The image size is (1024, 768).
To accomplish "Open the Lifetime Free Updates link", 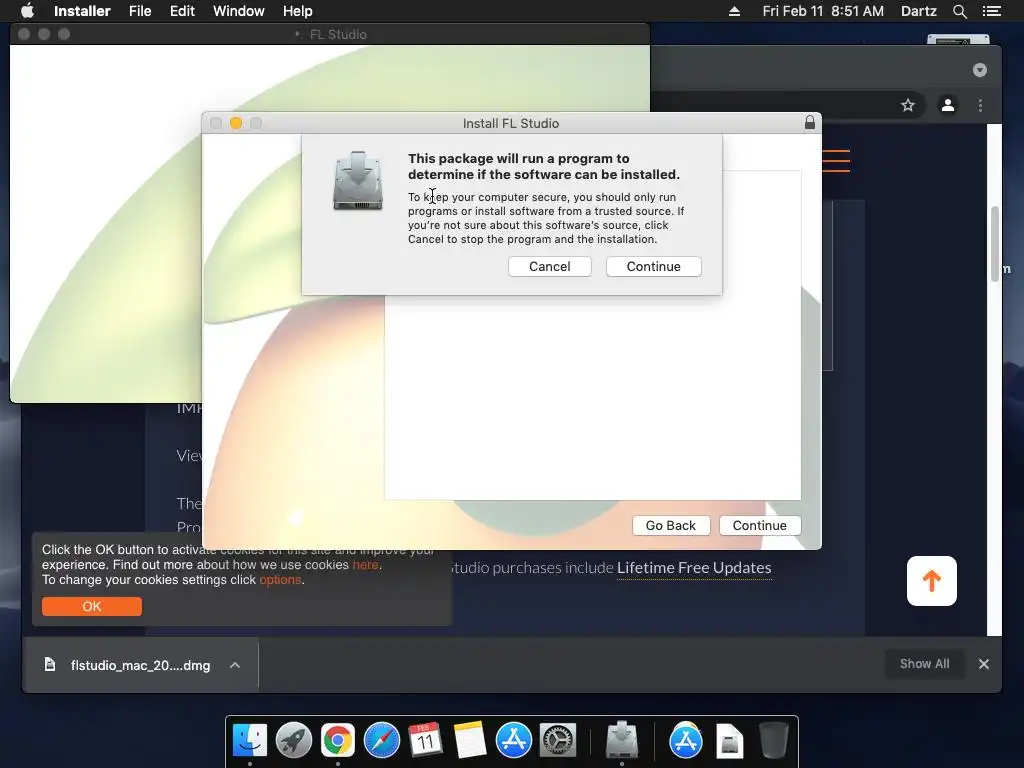I will [x=694, y=568].
